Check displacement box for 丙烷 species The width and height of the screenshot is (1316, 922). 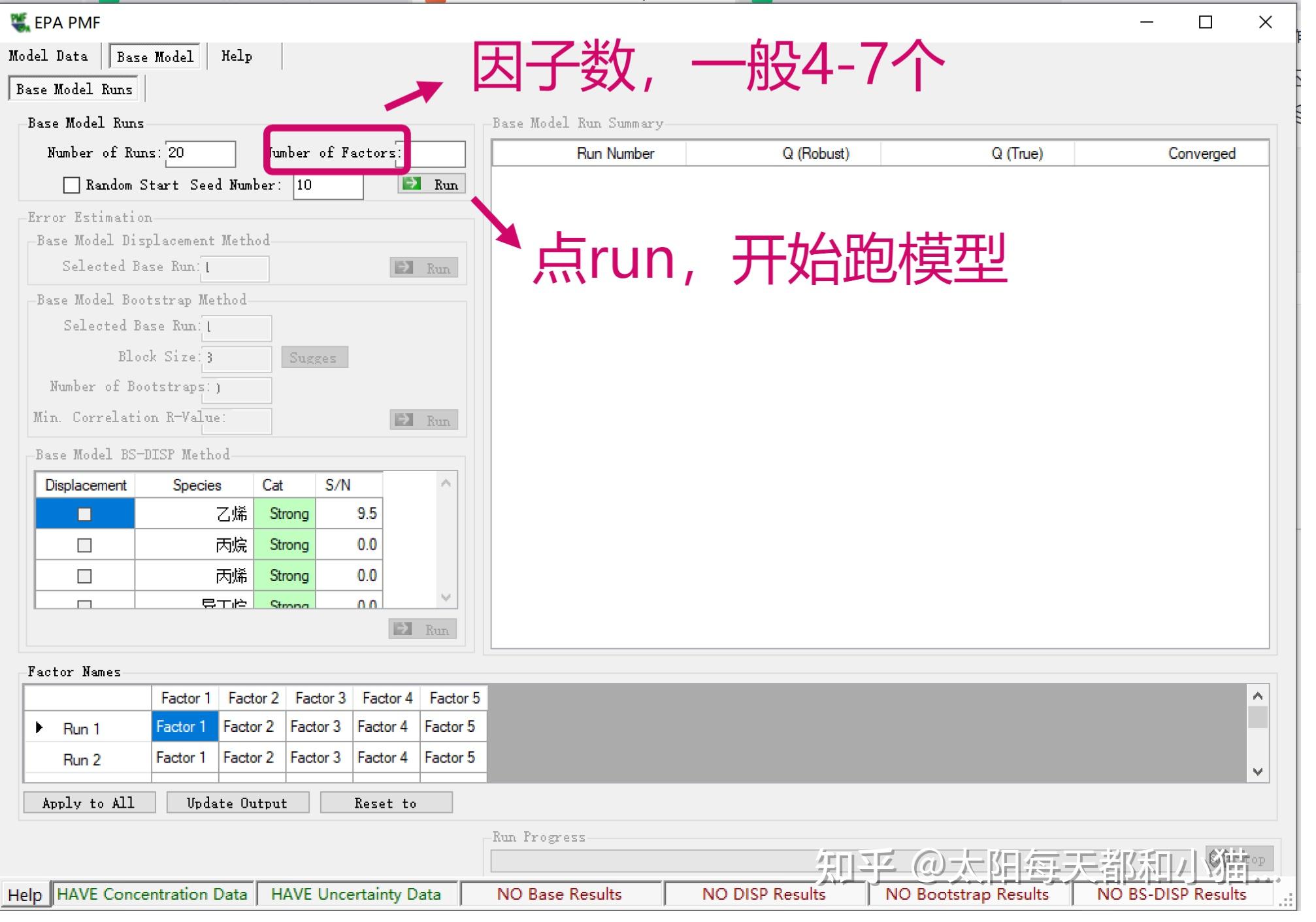click(x=84, y=545)
